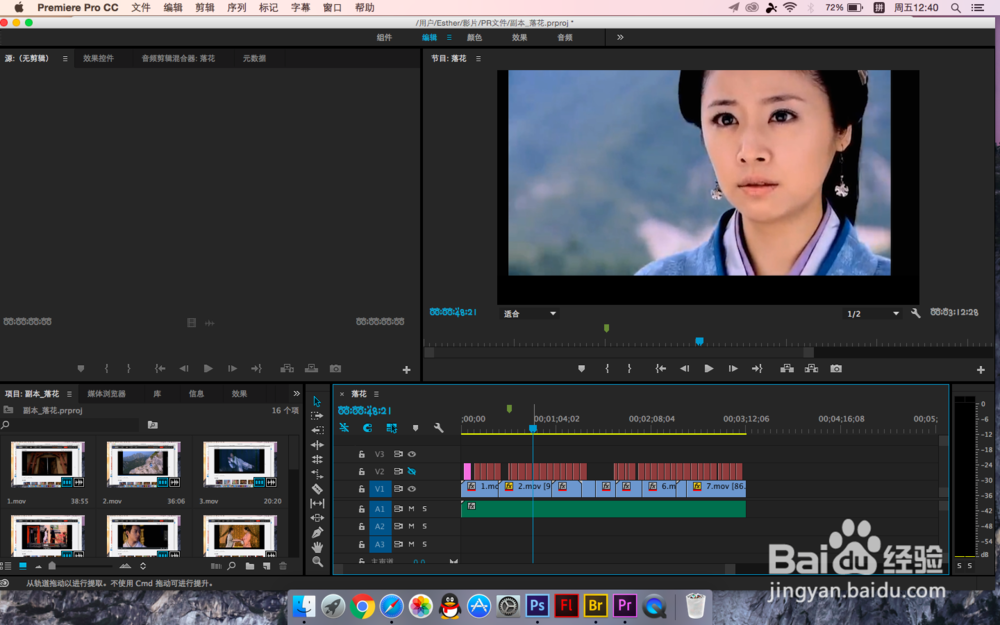Switch to 颜色 workspace
Screen dimensions: 1000x625
coord(474,38)
